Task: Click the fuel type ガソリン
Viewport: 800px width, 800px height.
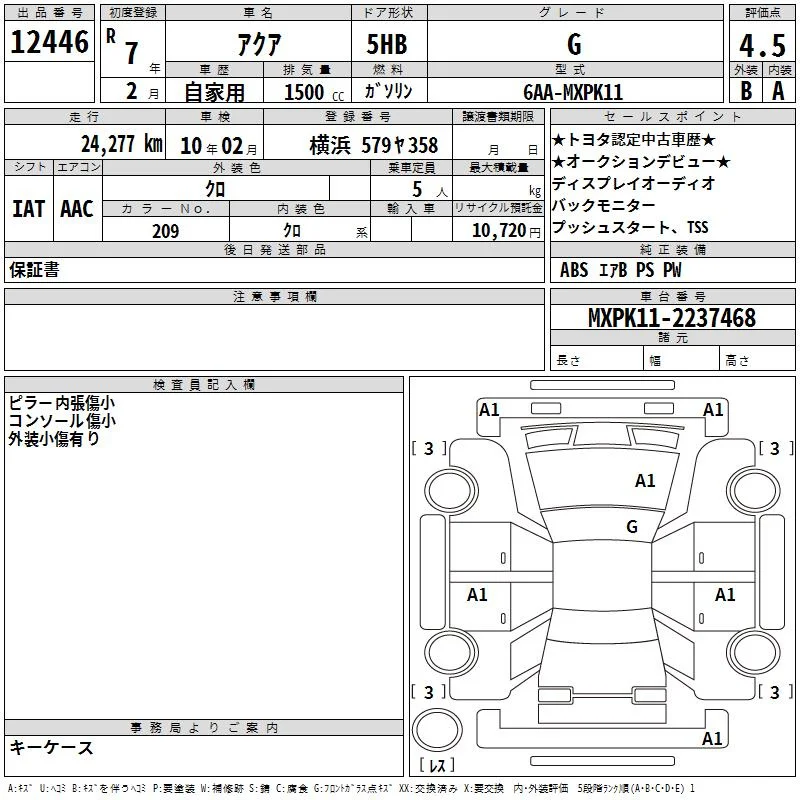Action: click(388, 91)
